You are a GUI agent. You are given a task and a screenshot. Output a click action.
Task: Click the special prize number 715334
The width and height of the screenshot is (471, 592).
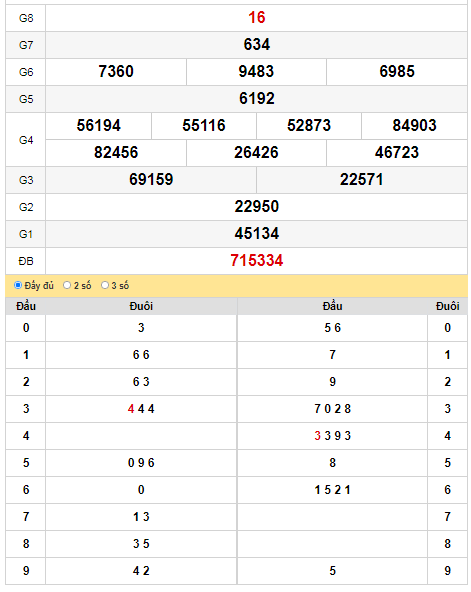point(257,261)
